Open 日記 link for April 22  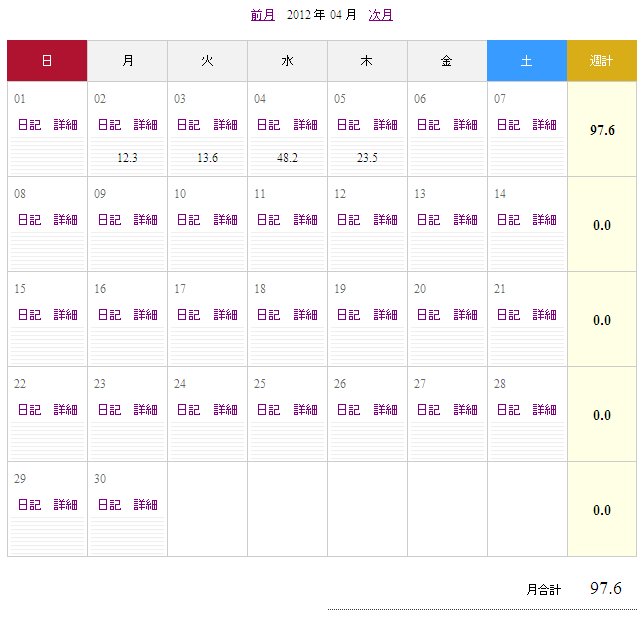[x=29, y=410]
